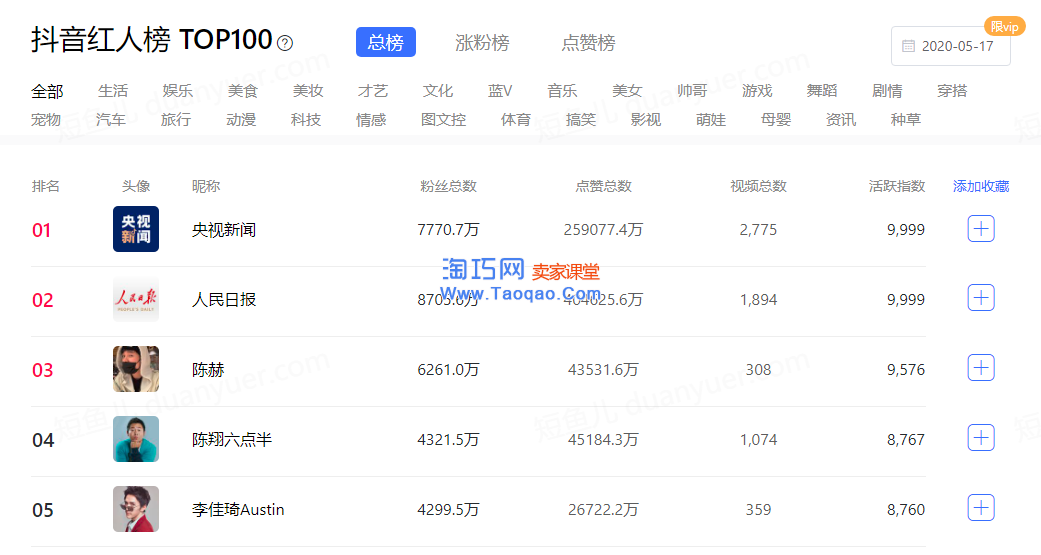Open 陈赫 avatar thumbnail
The image size is (1041, 555).
[x=136, y=369]
